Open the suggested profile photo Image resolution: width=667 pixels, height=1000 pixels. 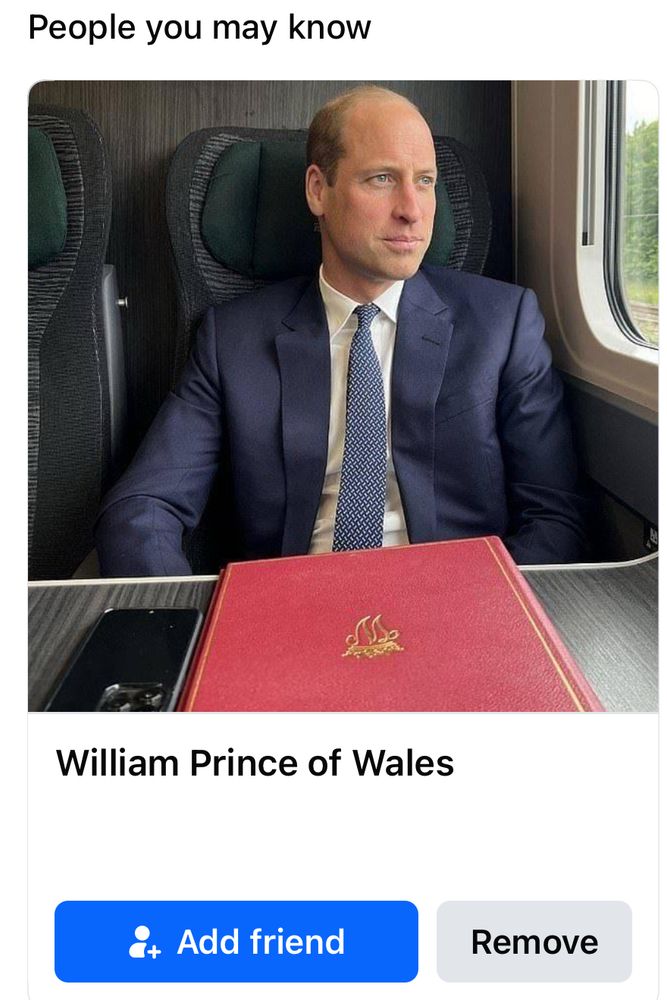[x=343, y=395]
